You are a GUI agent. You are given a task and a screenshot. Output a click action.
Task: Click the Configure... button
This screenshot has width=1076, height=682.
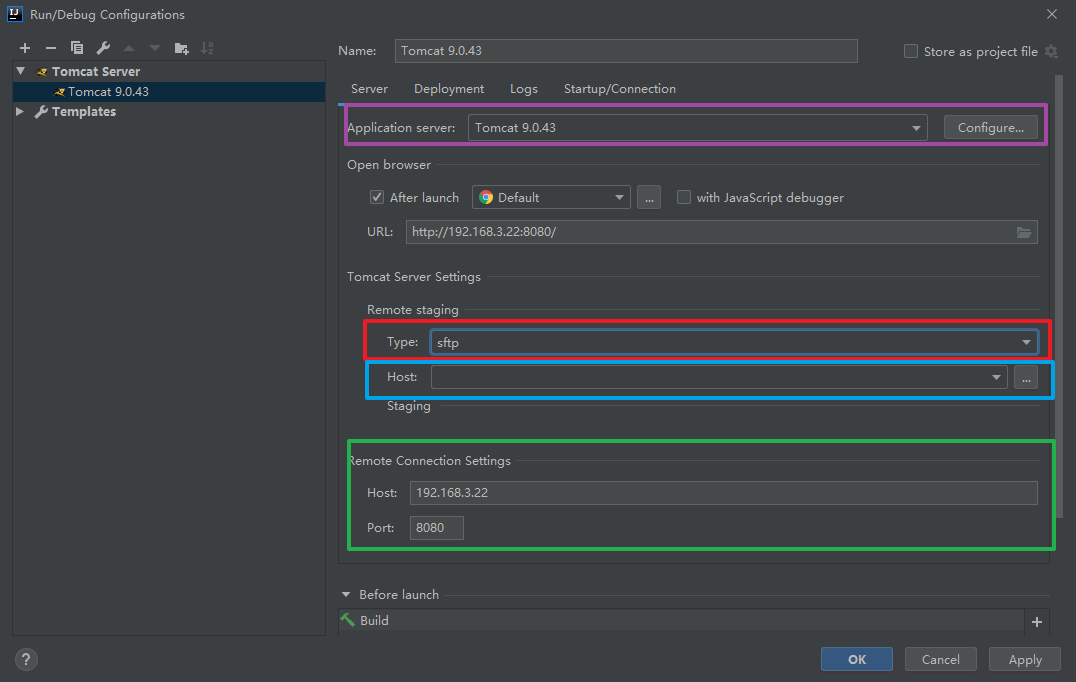click(990, 128)
